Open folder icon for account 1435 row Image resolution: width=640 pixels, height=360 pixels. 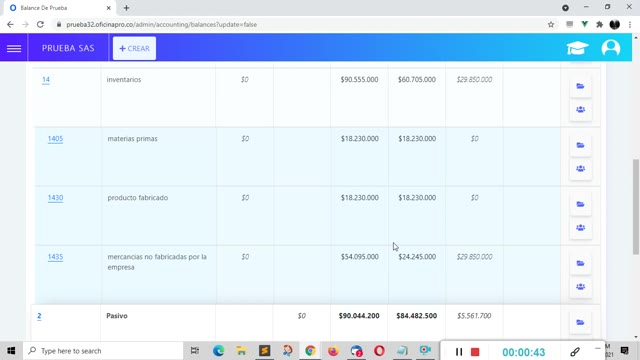coord(580,263)
